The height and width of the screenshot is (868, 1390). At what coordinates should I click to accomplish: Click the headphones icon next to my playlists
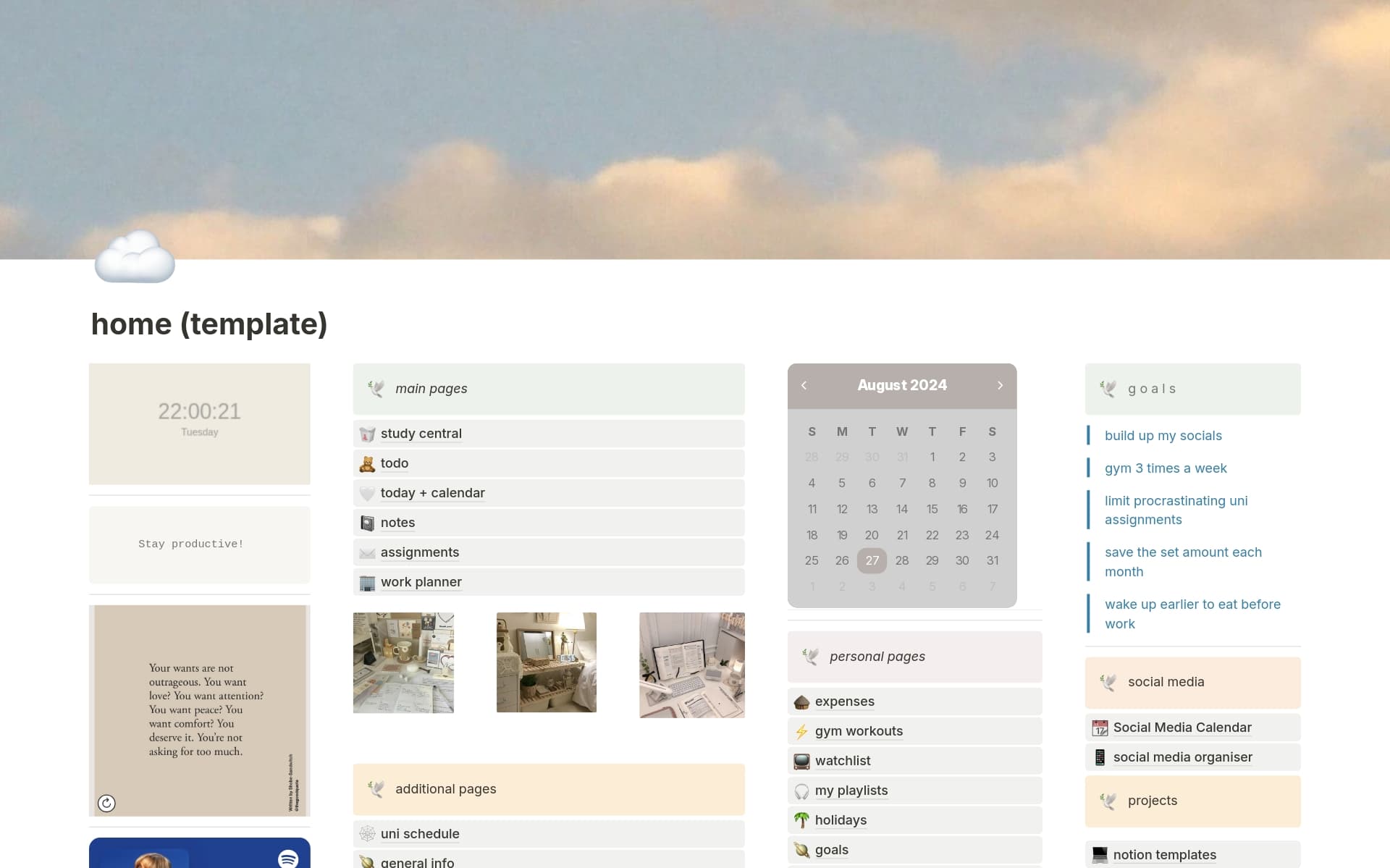[x=802, y=791]
